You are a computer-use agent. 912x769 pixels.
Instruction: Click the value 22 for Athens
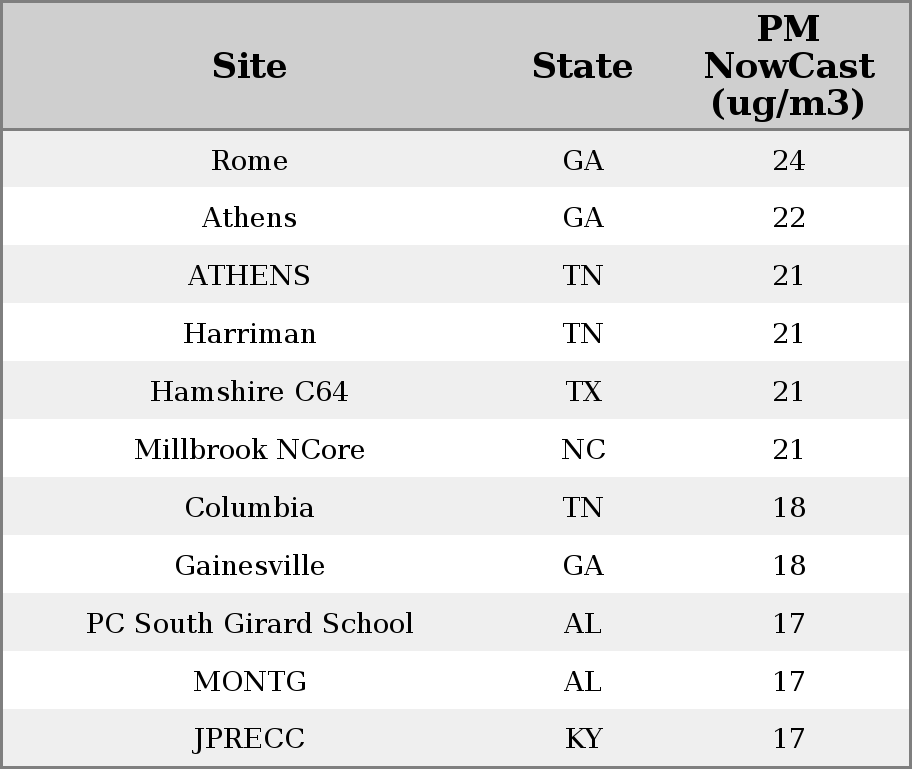[x=789, y=218]
